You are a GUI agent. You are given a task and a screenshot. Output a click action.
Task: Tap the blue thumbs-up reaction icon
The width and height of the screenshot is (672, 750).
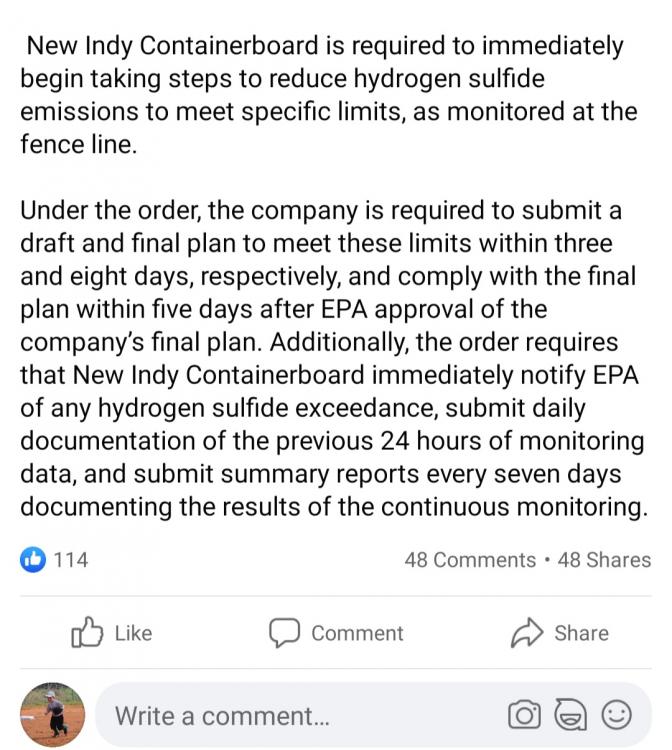pyautogui.click(x=33, y=560)
